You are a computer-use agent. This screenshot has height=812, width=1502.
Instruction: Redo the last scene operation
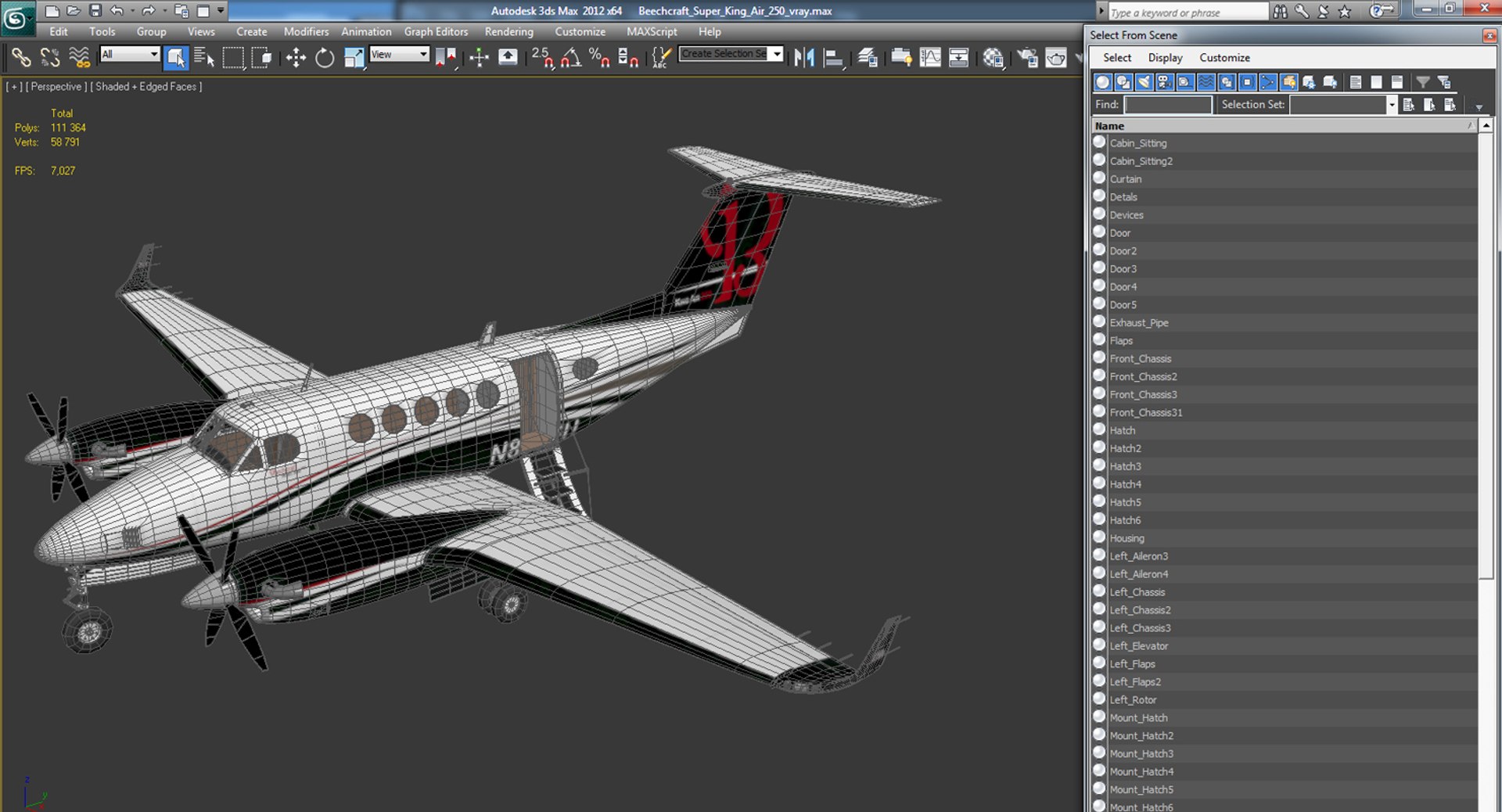click(148, 11)
